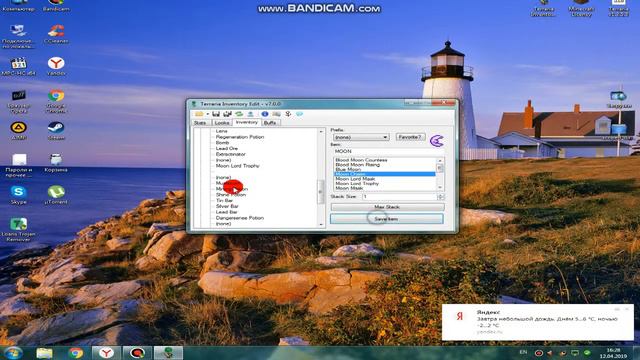Choose Blood Moon Countess from search results
Screen dimensions: 640x360
pos(361,160)
